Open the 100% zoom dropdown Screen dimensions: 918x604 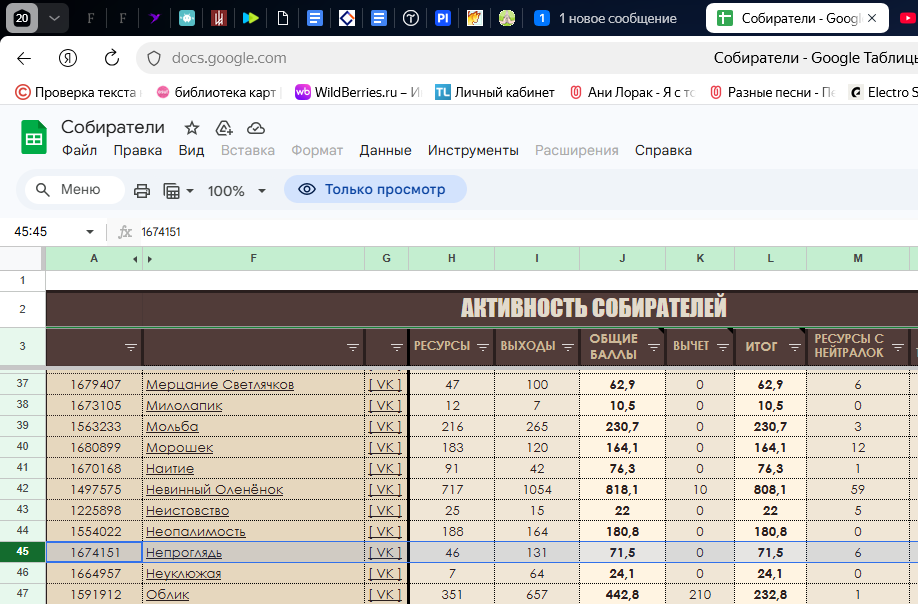262,191
